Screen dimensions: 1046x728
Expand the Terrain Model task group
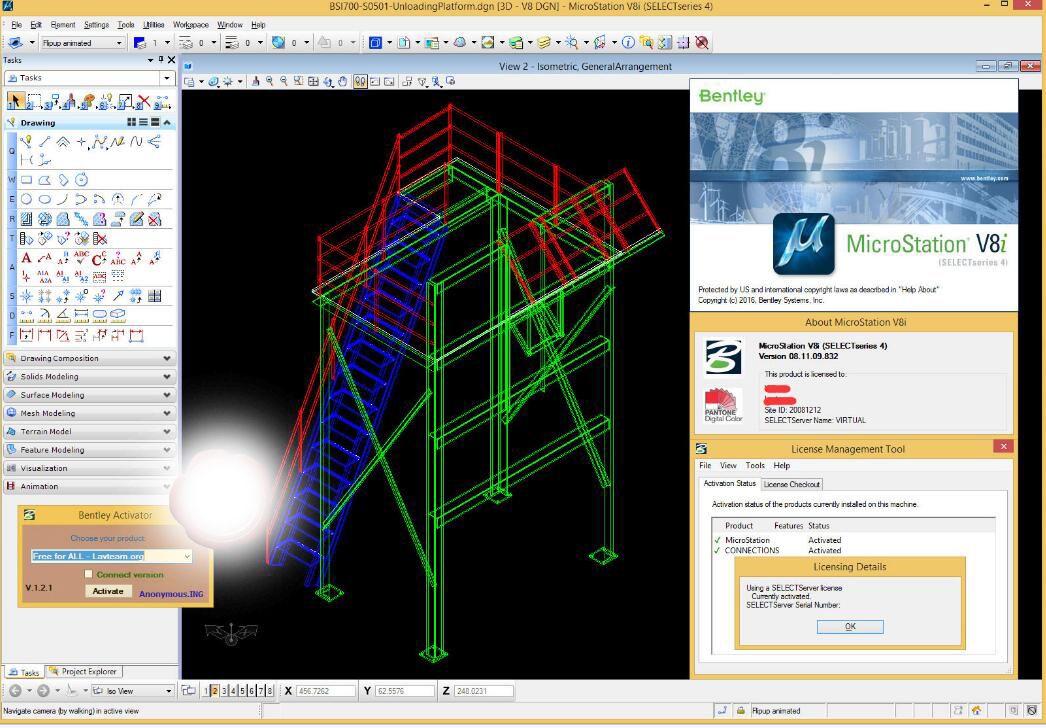(x=89, y=432)
